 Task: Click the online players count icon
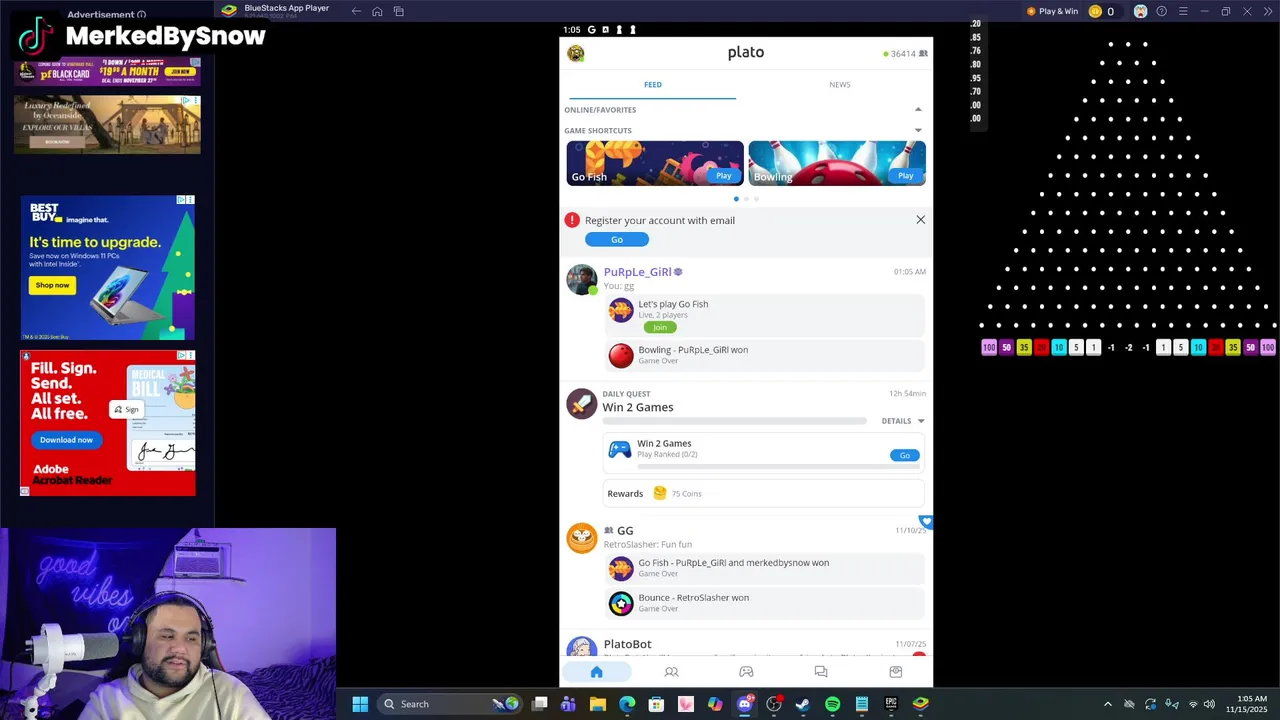coord(923,54)
